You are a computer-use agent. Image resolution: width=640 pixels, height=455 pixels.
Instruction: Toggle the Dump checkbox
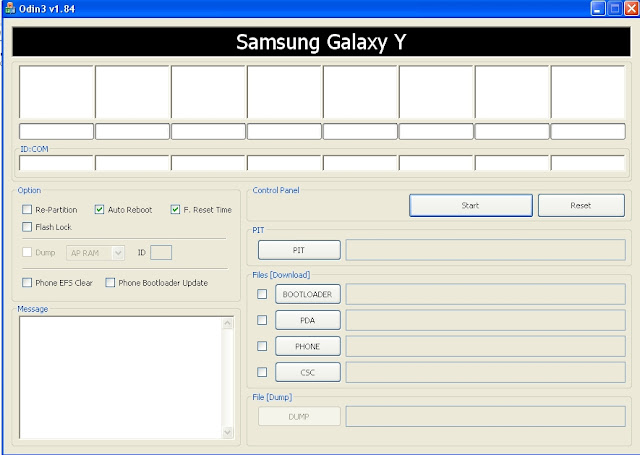27,252
